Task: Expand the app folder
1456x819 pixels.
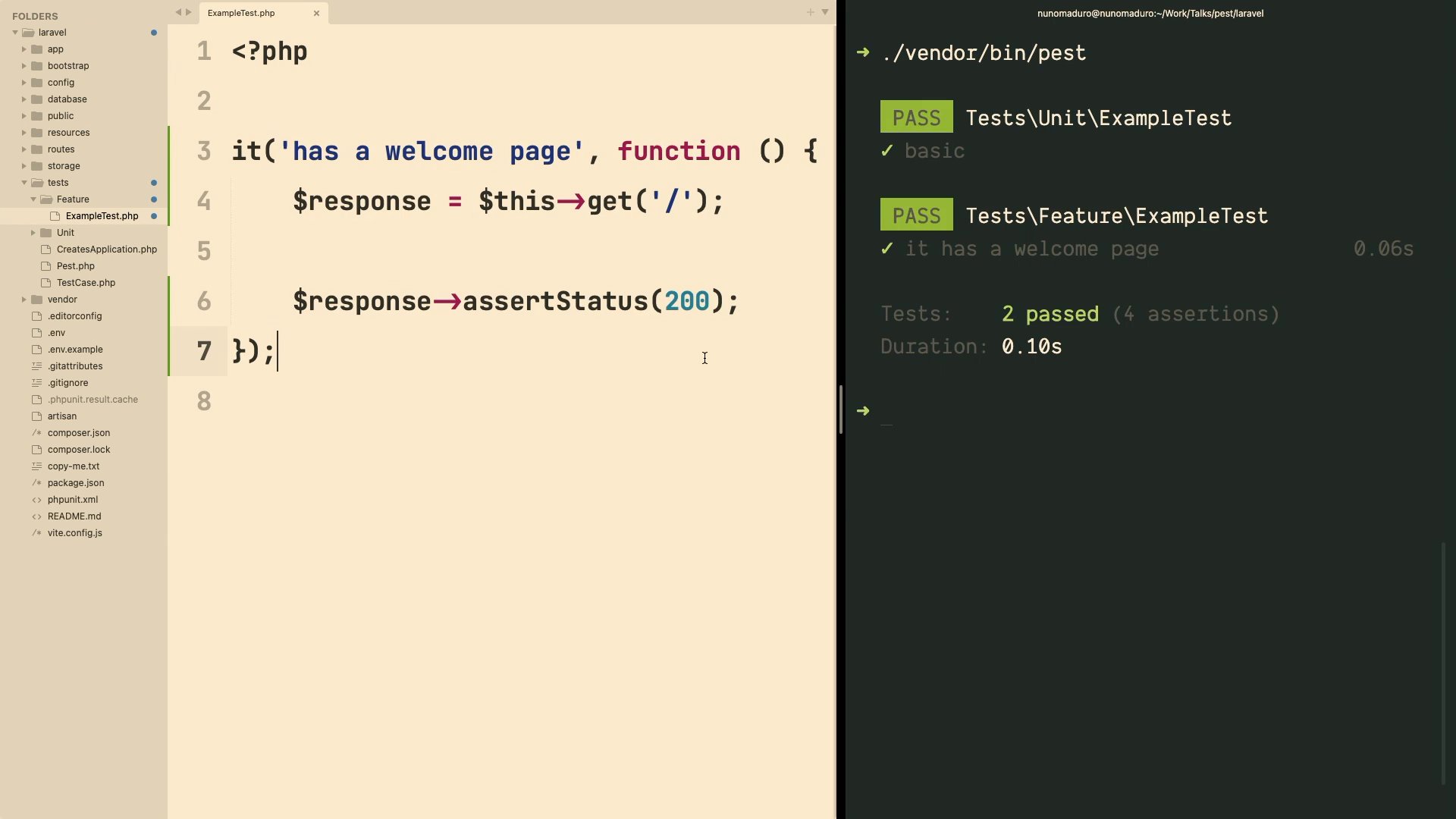Action: tap(24, 49)
